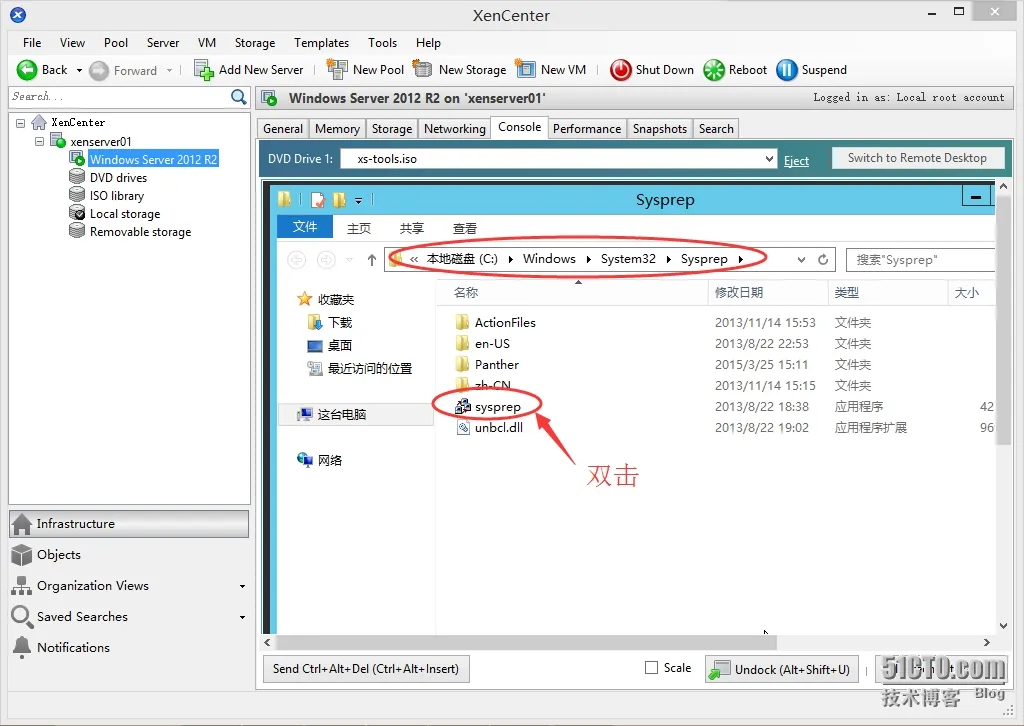Click the console horizontal scrollbar

[x=526, y=642]
